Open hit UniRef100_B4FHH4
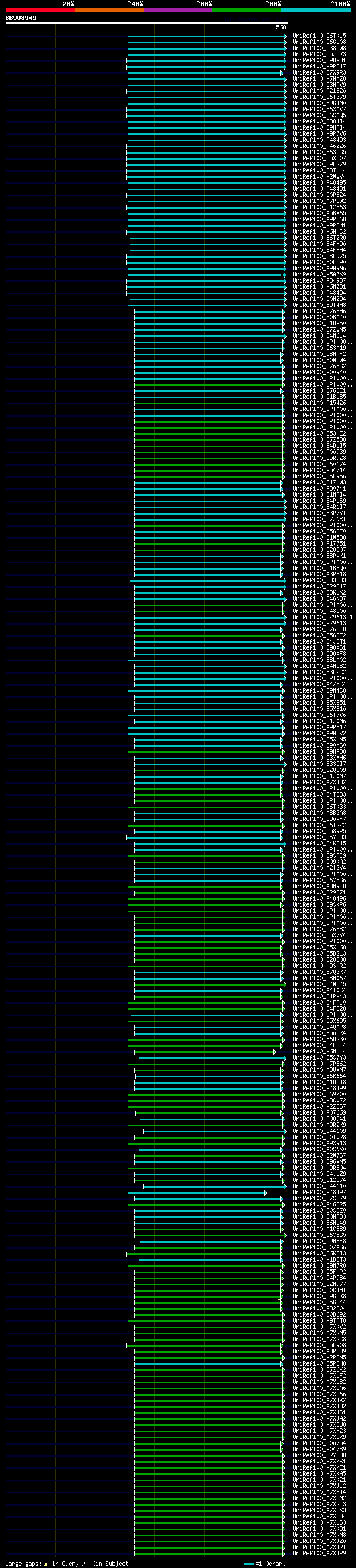The width and height of the screenshot is (356, 1568). [x=319, y=250]
